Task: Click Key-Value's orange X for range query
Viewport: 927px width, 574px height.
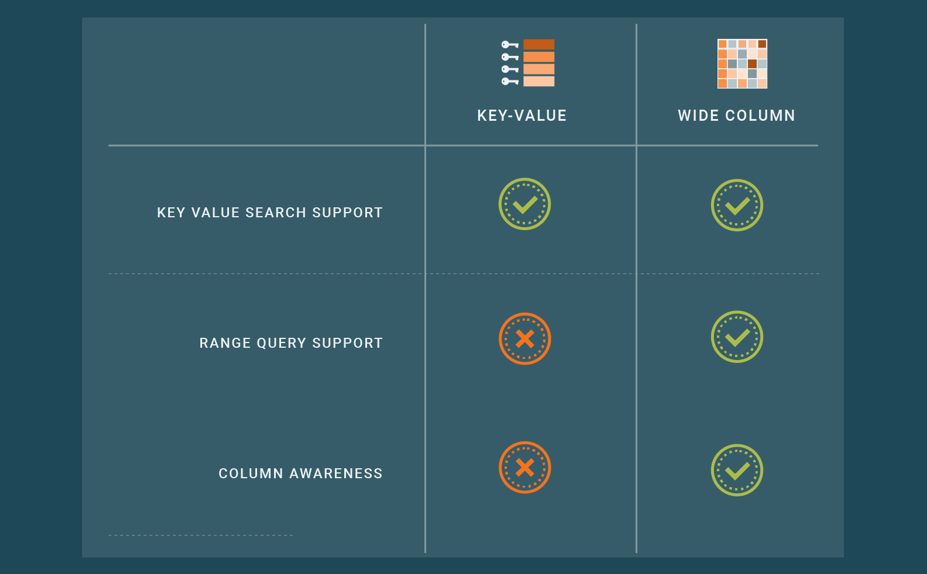Action: point(525,339)
